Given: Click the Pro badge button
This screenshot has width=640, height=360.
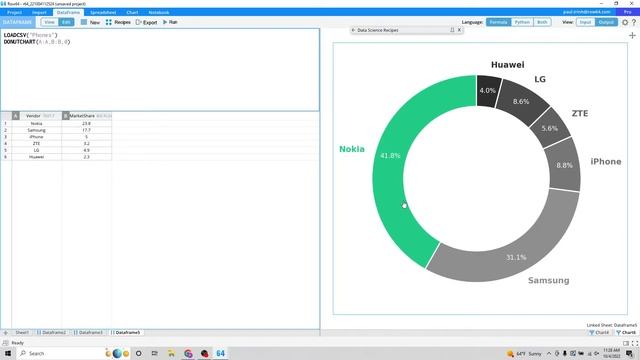Looking at the screenshot, I should (x=628, y=12).
